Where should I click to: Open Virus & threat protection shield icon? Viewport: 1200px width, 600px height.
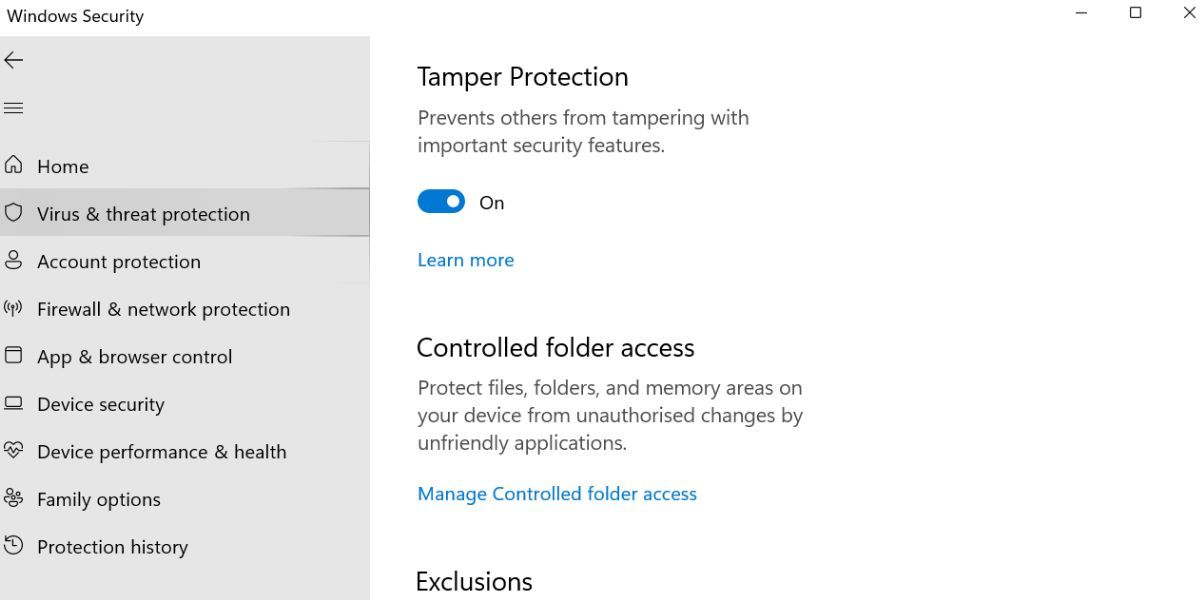(x=14, y=213)
